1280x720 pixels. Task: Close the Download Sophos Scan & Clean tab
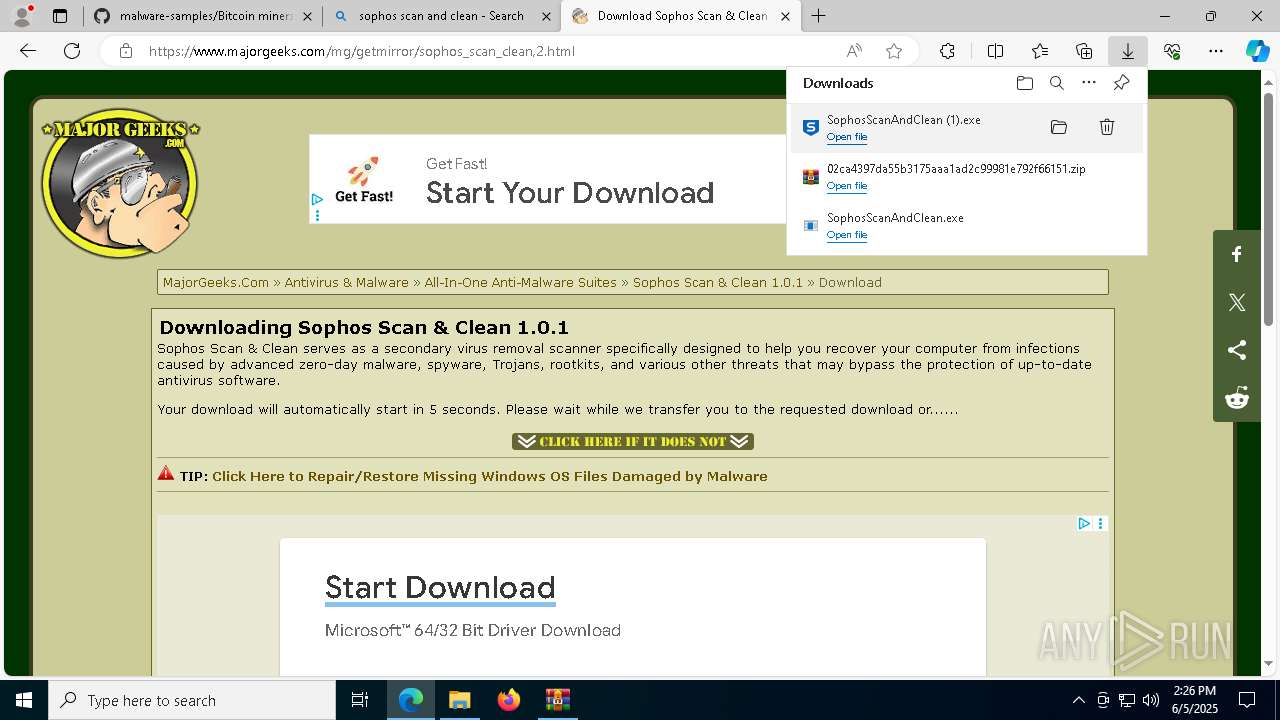pyautogui.click(x=786, y=16)
